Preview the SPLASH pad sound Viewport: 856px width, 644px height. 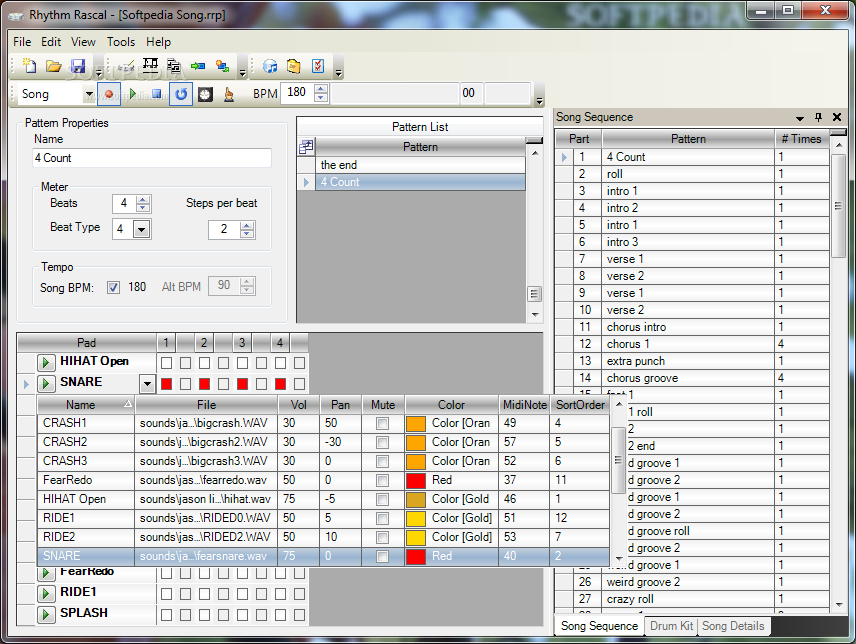coord(45,614)
